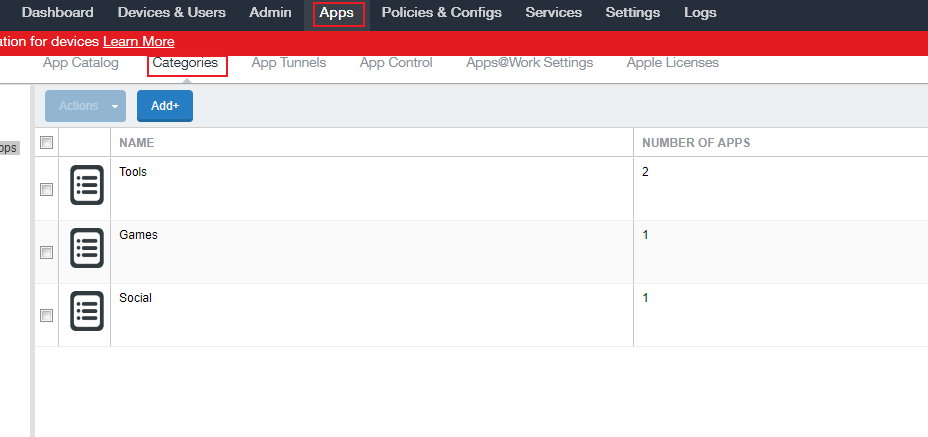
Task: Select the Games row checkbox
Action: (x=46, y=252)
